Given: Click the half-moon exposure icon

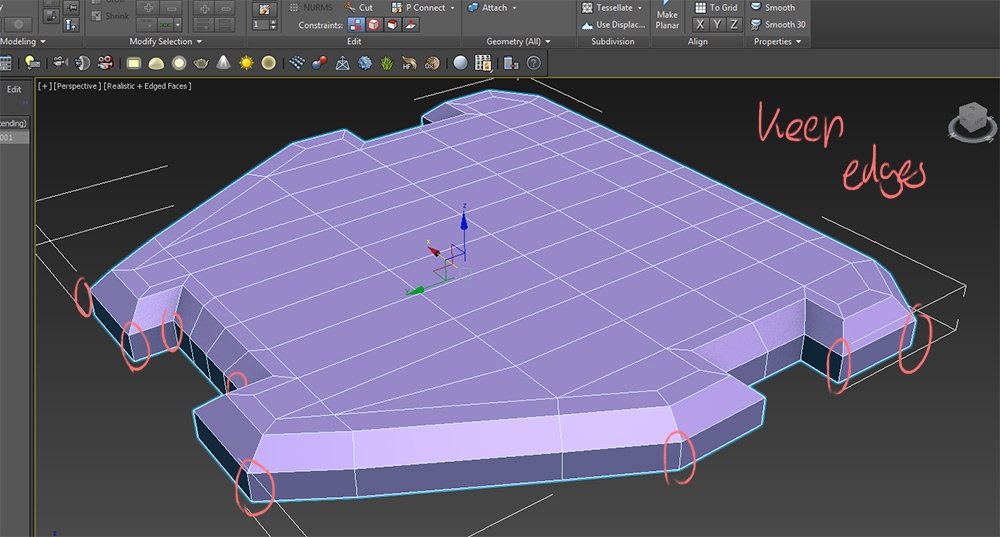Looking at the screenshot, I should (x=83, y=63).
